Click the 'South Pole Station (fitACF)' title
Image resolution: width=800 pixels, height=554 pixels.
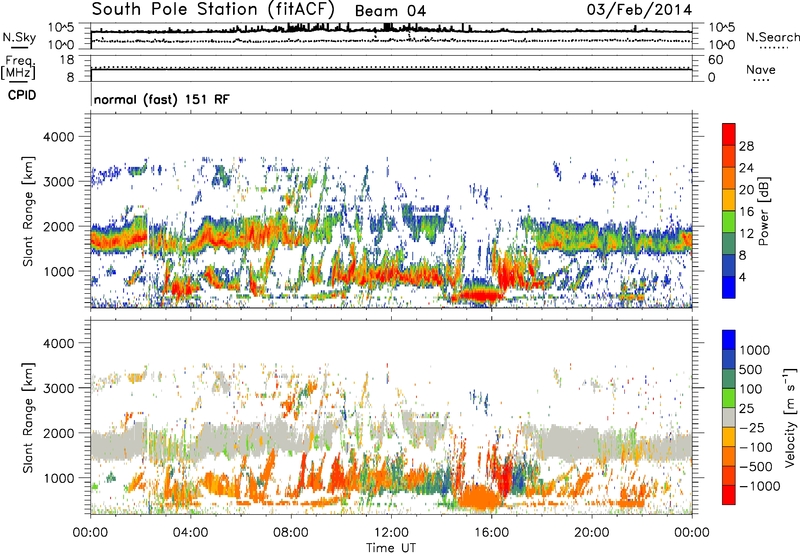(x=213, y=10)
